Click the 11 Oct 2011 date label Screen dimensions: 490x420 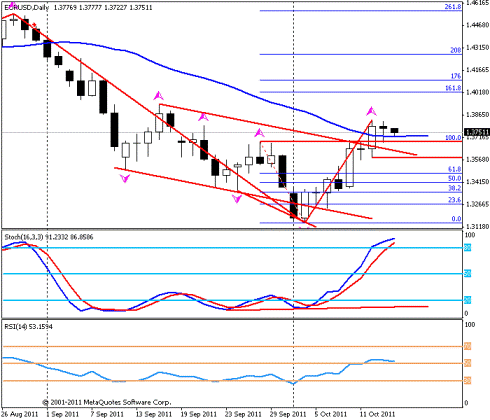(x=377, y=414)
